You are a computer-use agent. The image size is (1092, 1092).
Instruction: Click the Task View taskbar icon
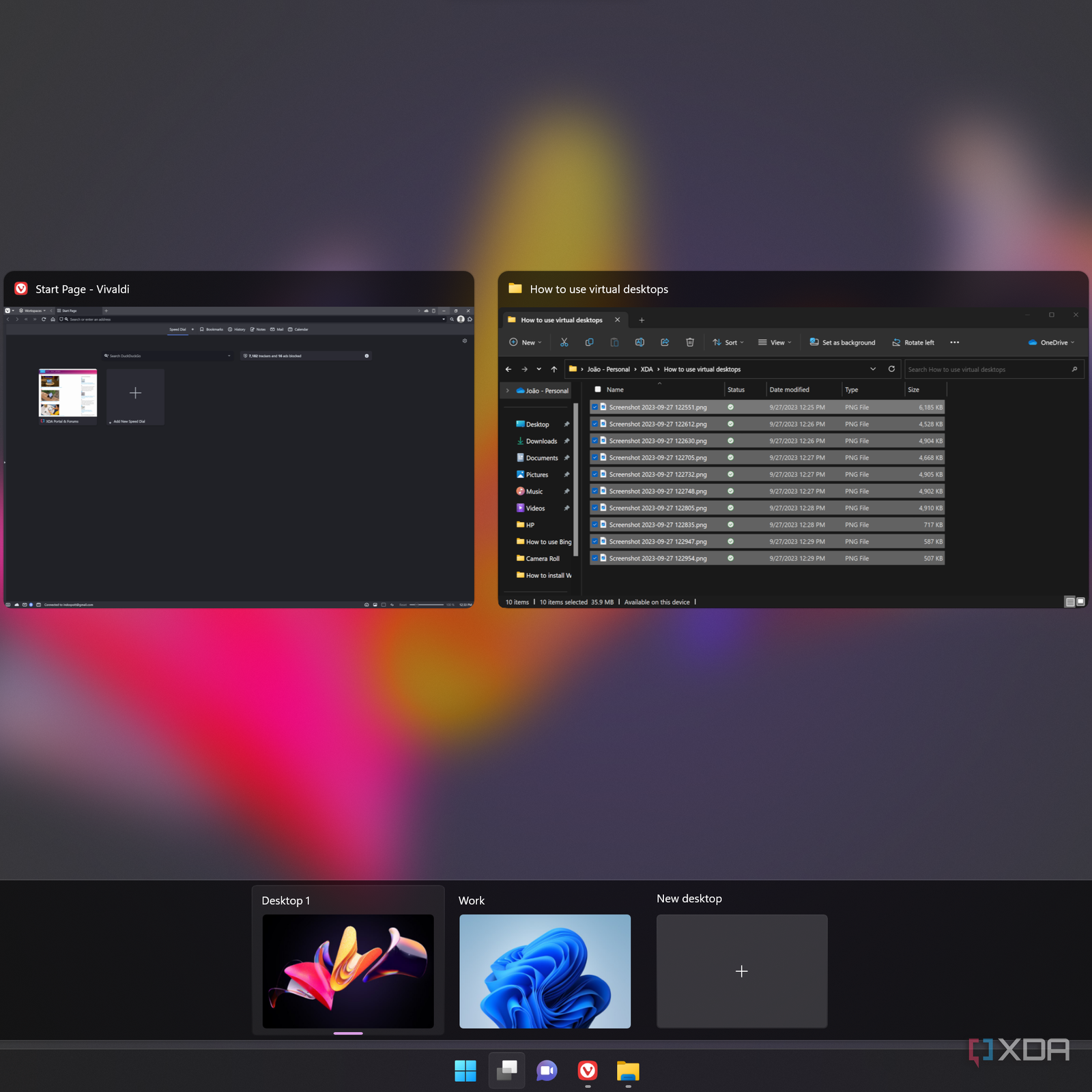tap(506, 1070)
